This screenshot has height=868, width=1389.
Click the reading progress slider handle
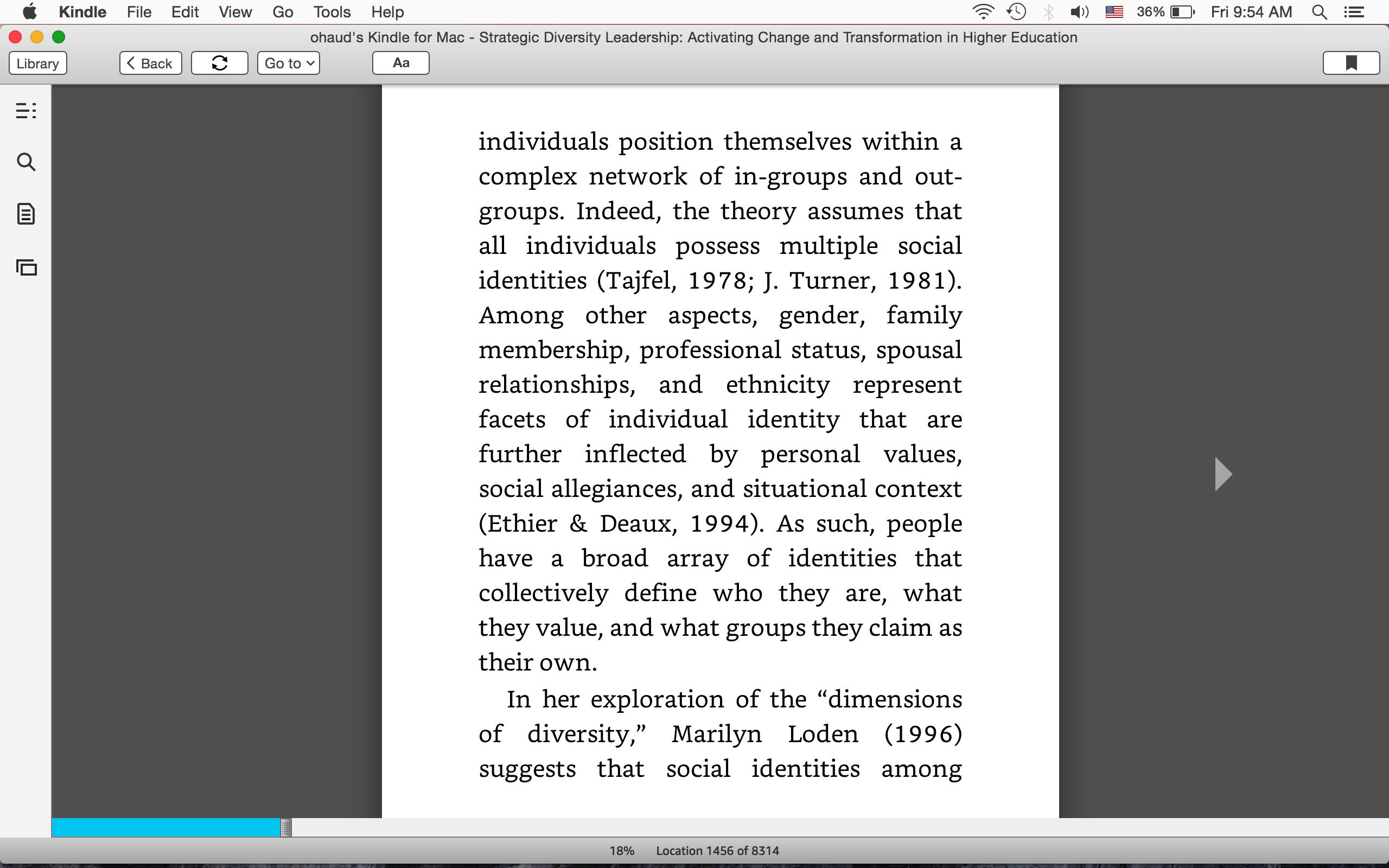[x=286, y=827]
